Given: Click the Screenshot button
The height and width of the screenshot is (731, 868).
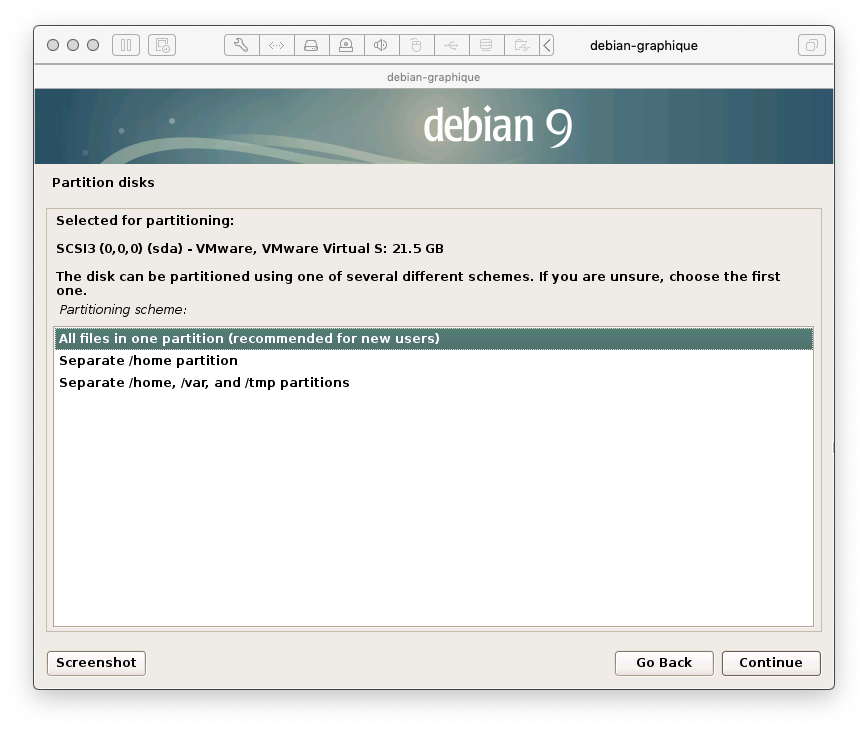Looking at the screenshot, I should coord(96,663).
